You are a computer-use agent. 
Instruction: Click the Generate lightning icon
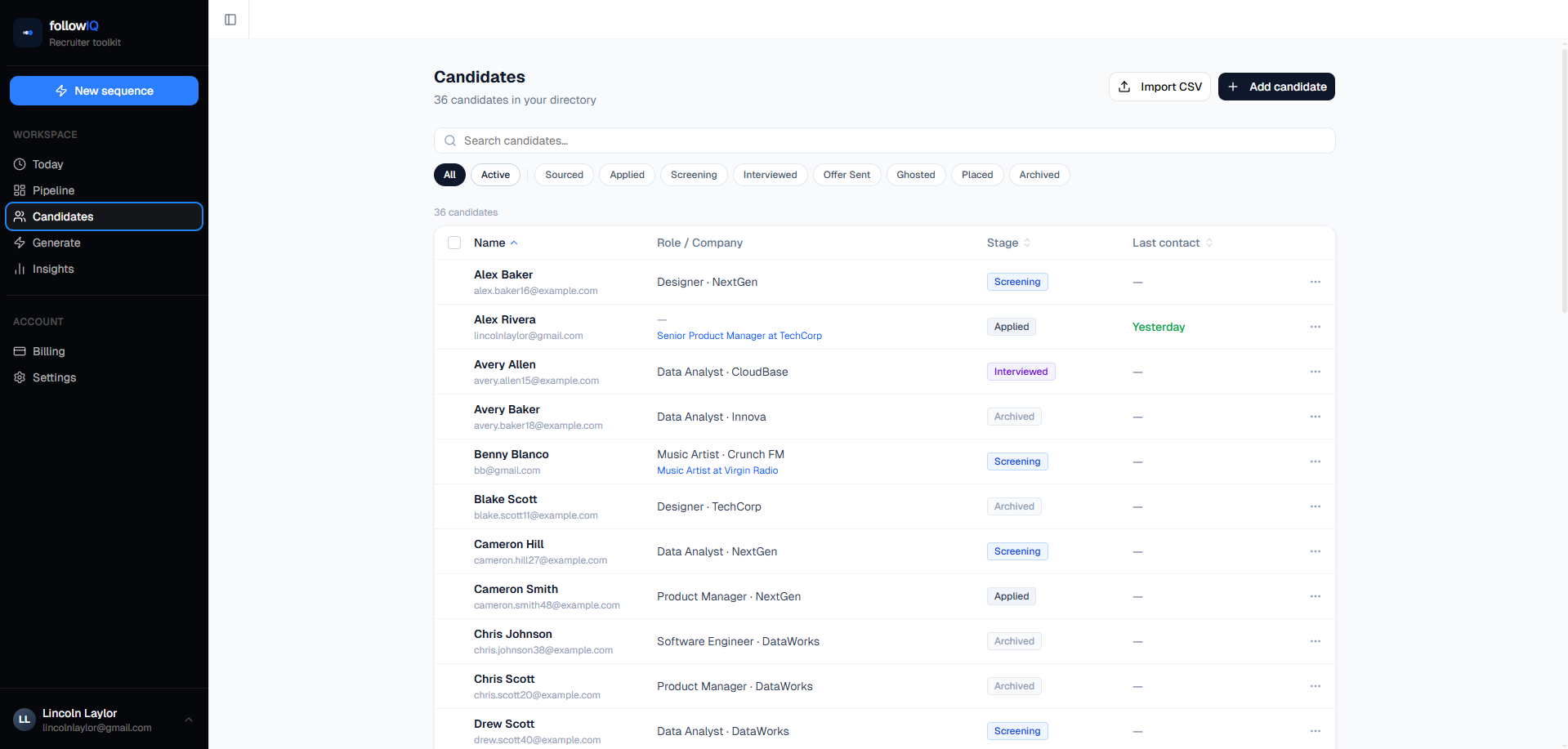tap(20, 243)
